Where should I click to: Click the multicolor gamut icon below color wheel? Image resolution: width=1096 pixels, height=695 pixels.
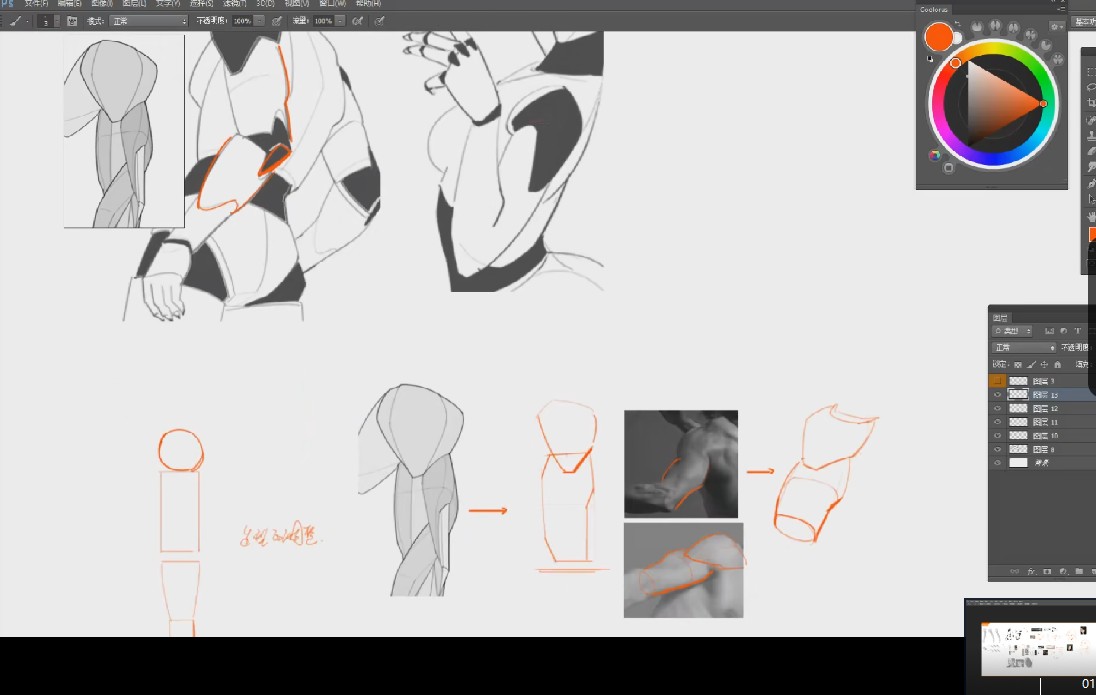pyautogui.click(x=935, y=155)
